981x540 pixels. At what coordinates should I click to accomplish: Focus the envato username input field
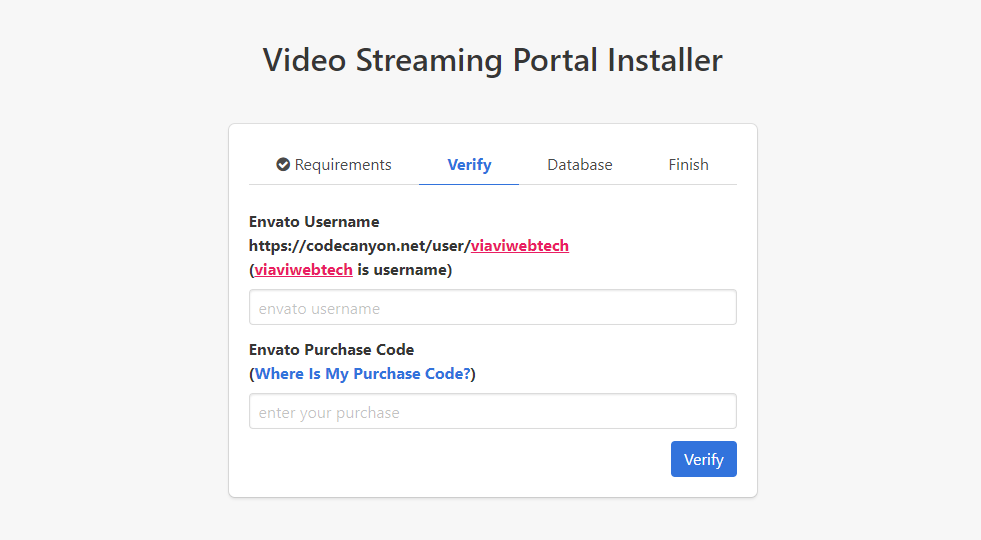point(492,308)
